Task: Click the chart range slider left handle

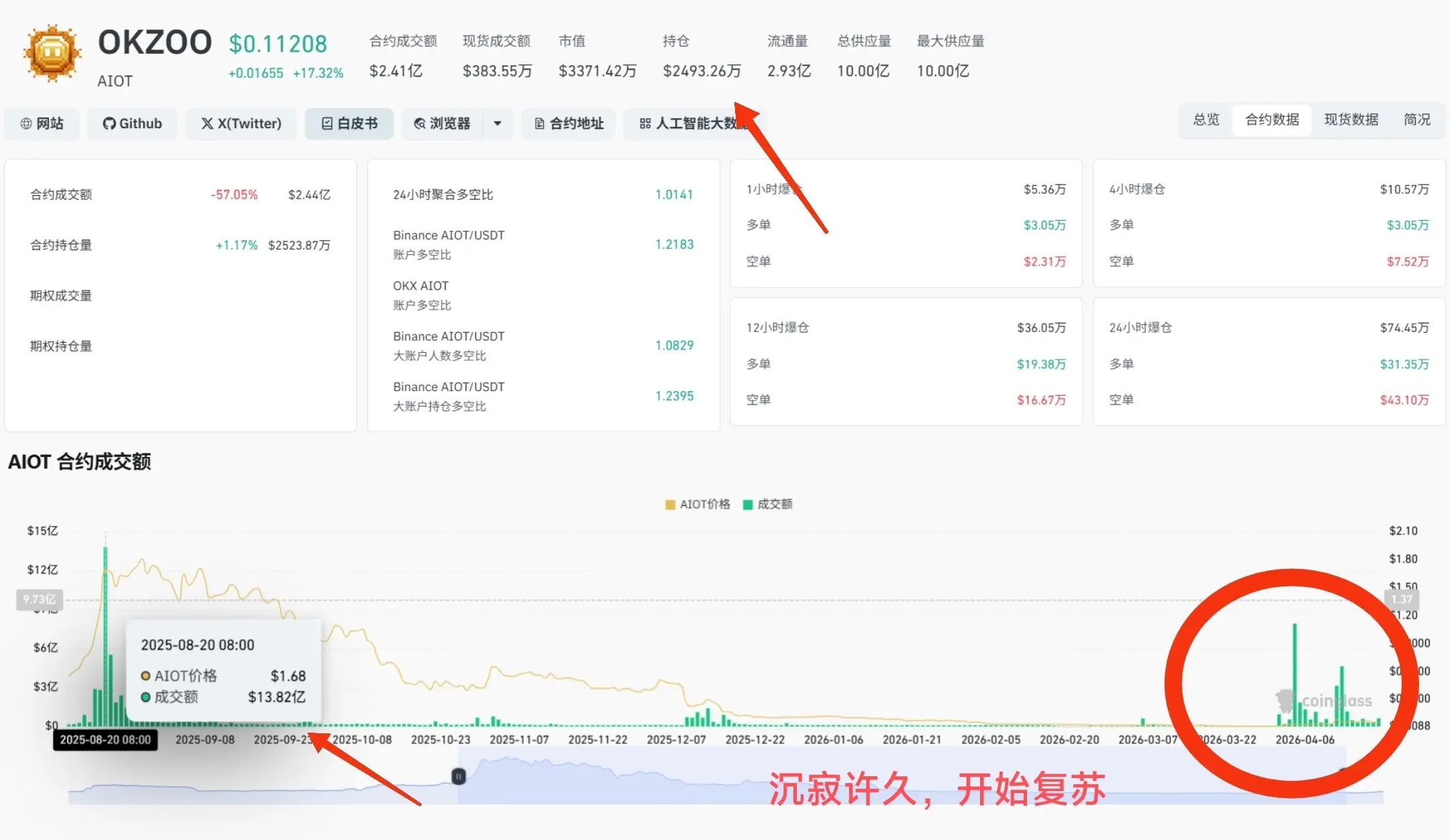Action: pyautogui.click(x=458, y=776)
